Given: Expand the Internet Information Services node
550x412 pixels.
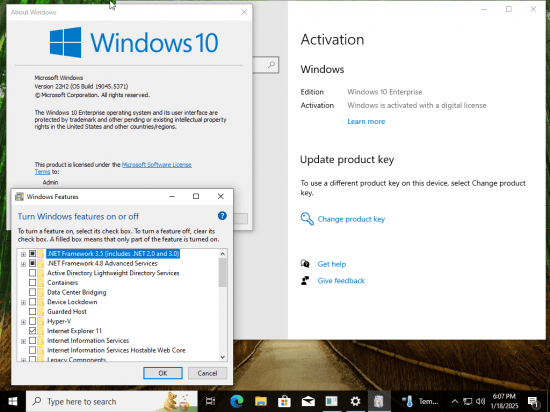Looking at the screenshot, I should (23, 341).
